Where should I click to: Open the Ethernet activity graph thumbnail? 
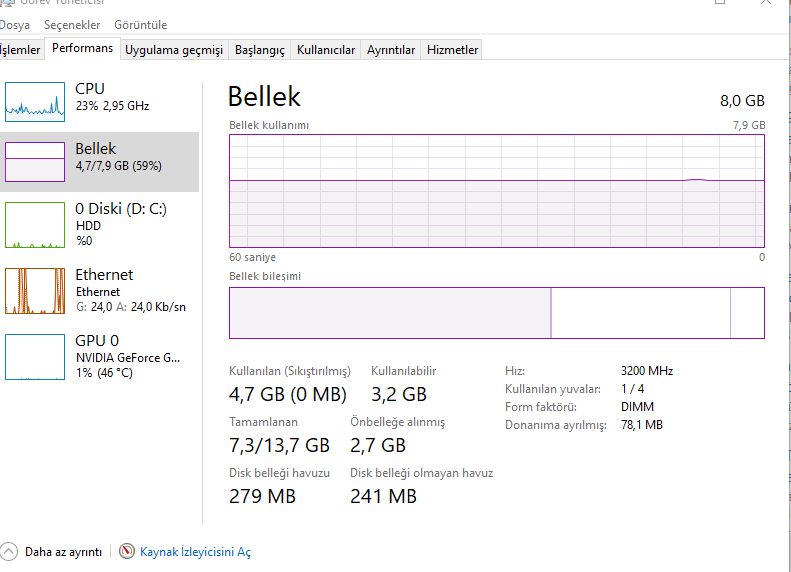tap(35, 290)
